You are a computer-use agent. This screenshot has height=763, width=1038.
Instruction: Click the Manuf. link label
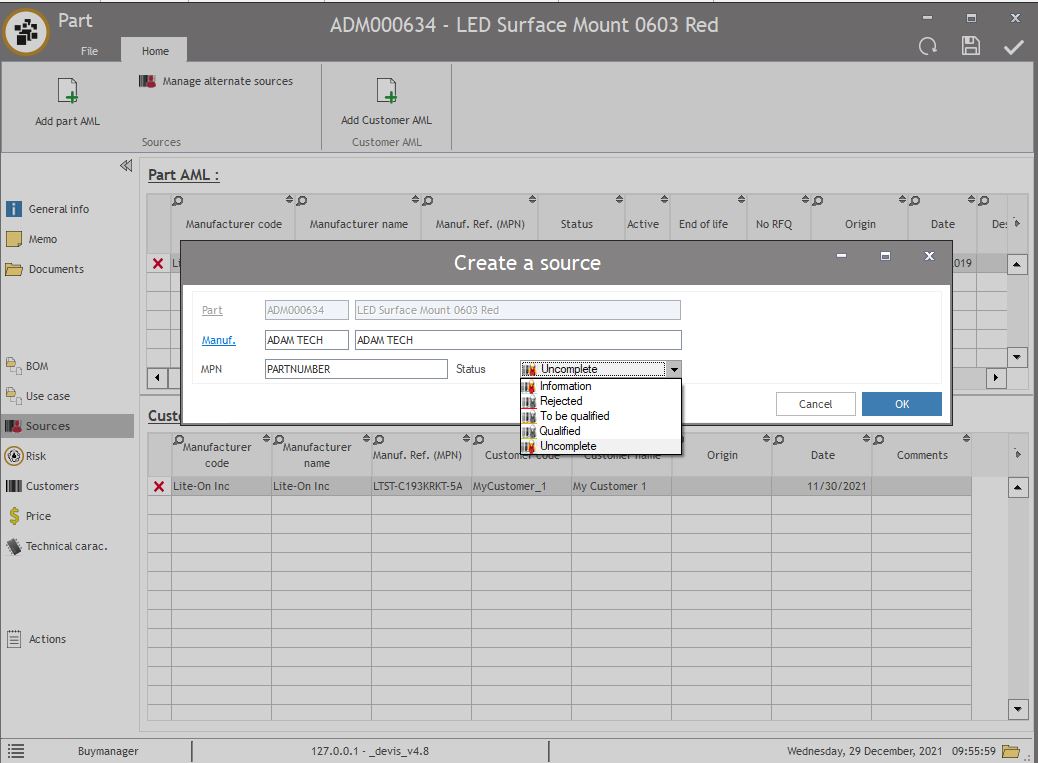click(x=218, y=340)
